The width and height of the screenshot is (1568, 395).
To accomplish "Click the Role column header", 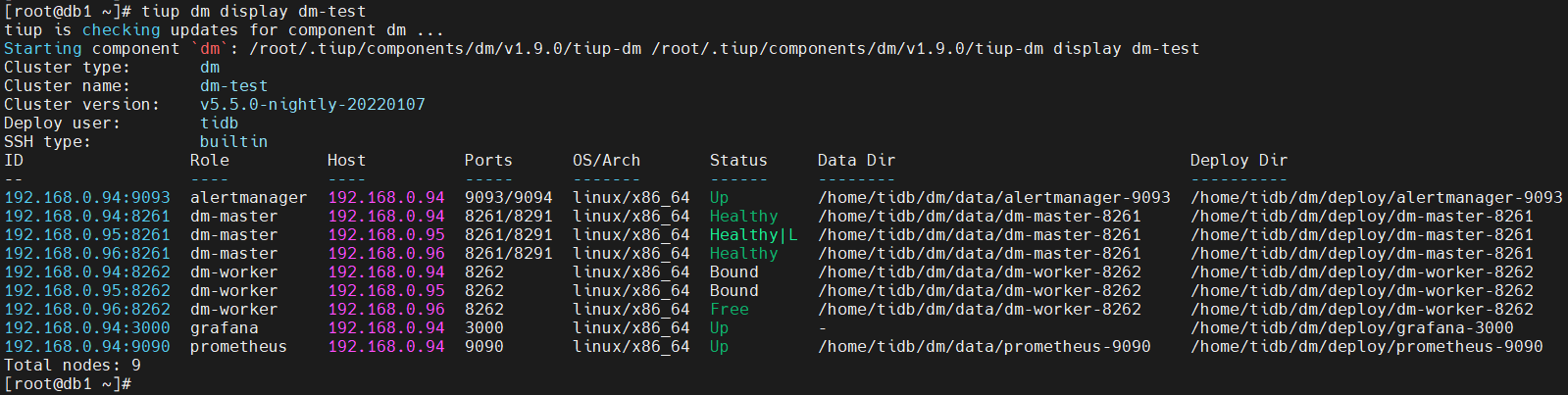I will click(209, 161).
